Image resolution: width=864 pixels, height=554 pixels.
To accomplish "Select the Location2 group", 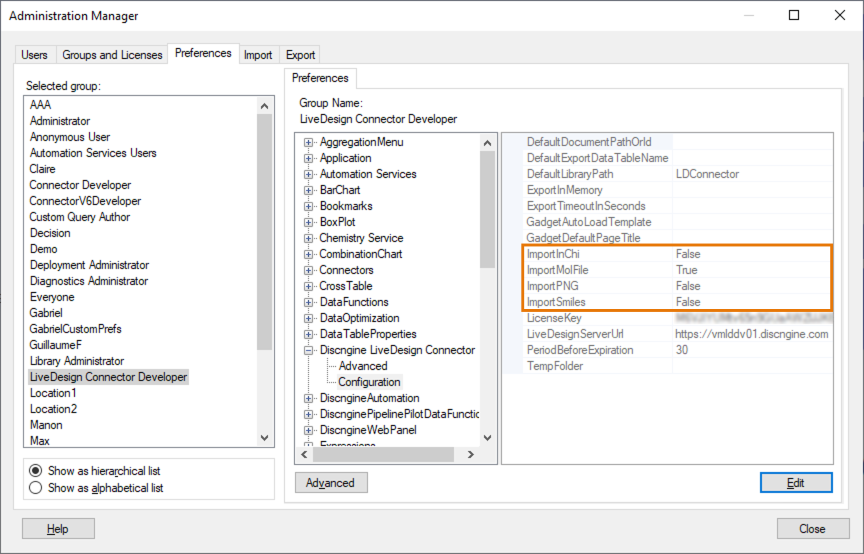I will 53,409.
